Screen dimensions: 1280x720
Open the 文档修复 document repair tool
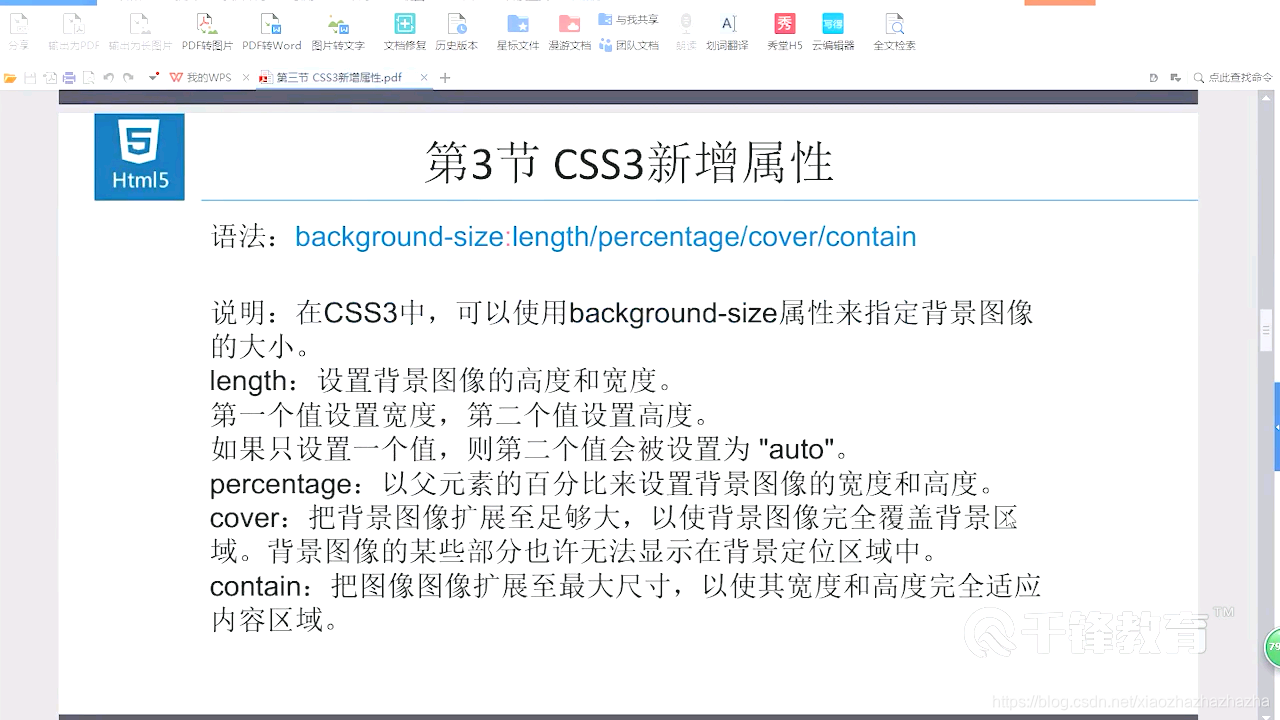pos(405,32)
